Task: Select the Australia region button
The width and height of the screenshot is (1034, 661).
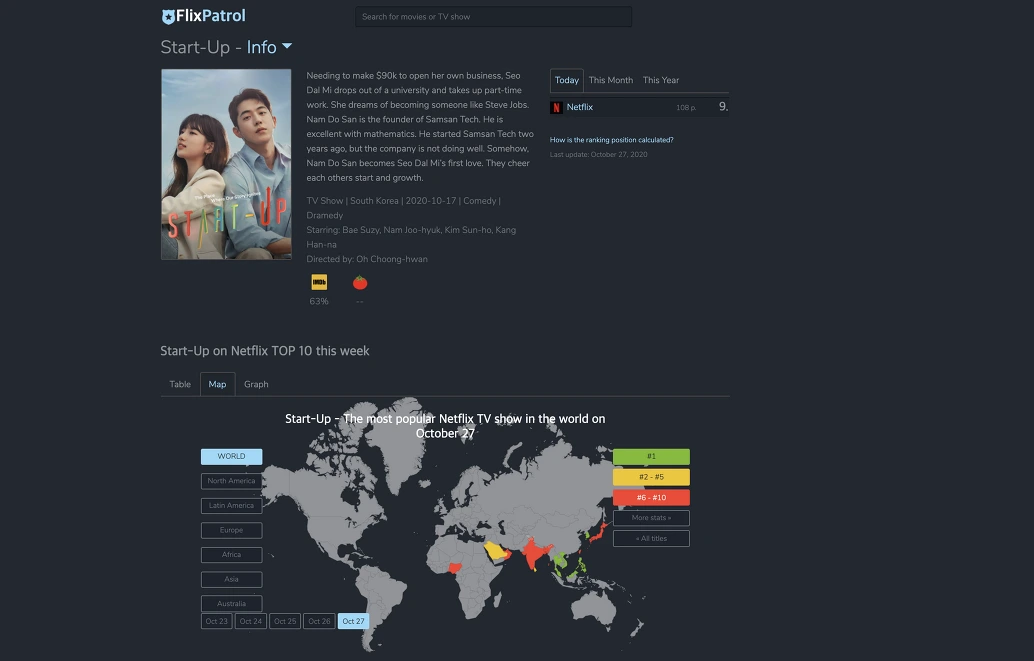Action: (x=231, y=604)
